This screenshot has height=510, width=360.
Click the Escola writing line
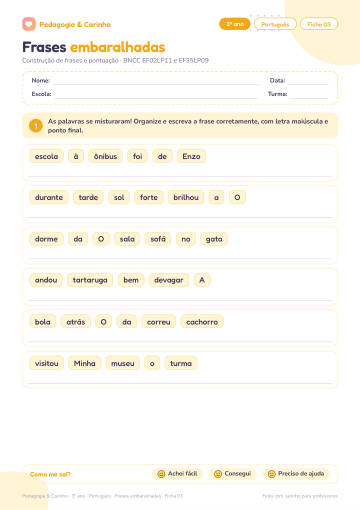pyautogui.click(x=156, y=98)
